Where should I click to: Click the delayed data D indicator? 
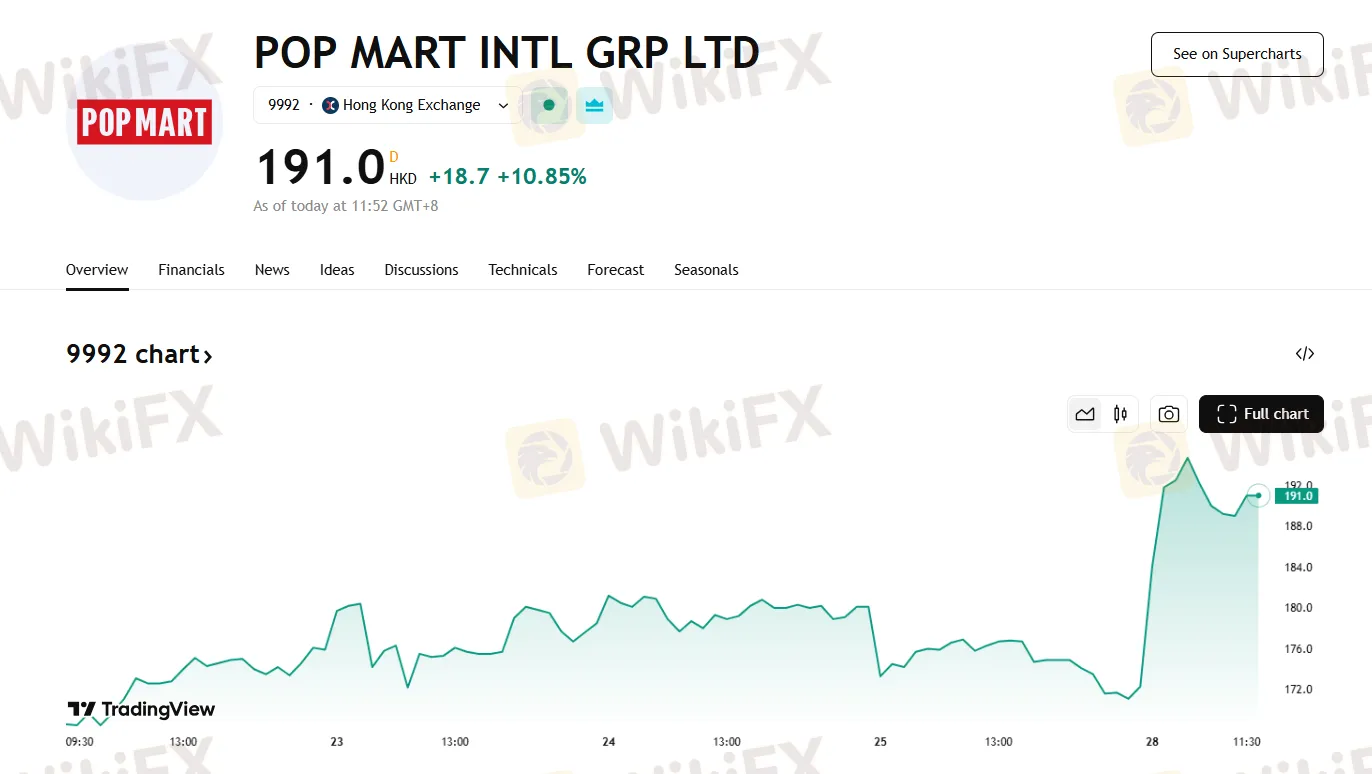[394, 156]
